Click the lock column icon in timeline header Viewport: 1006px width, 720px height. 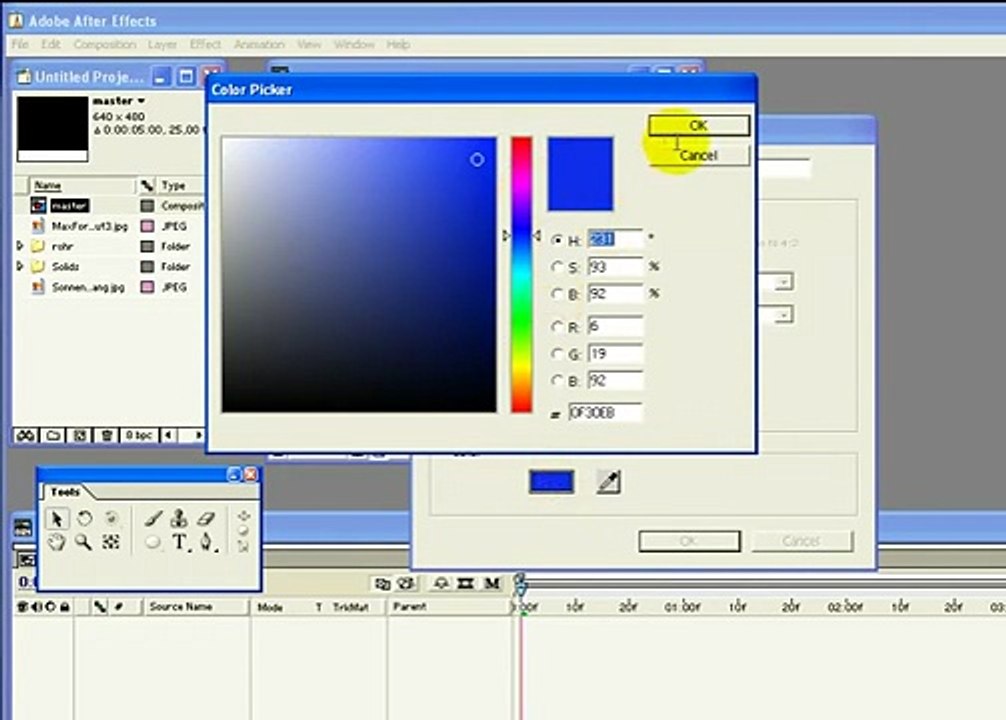tap(65, 606)
